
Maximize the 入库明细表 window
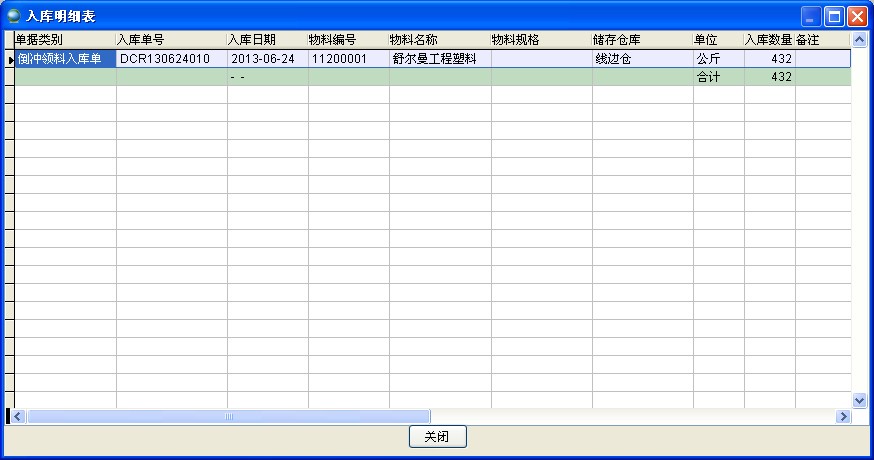click(x=834, y=16)
